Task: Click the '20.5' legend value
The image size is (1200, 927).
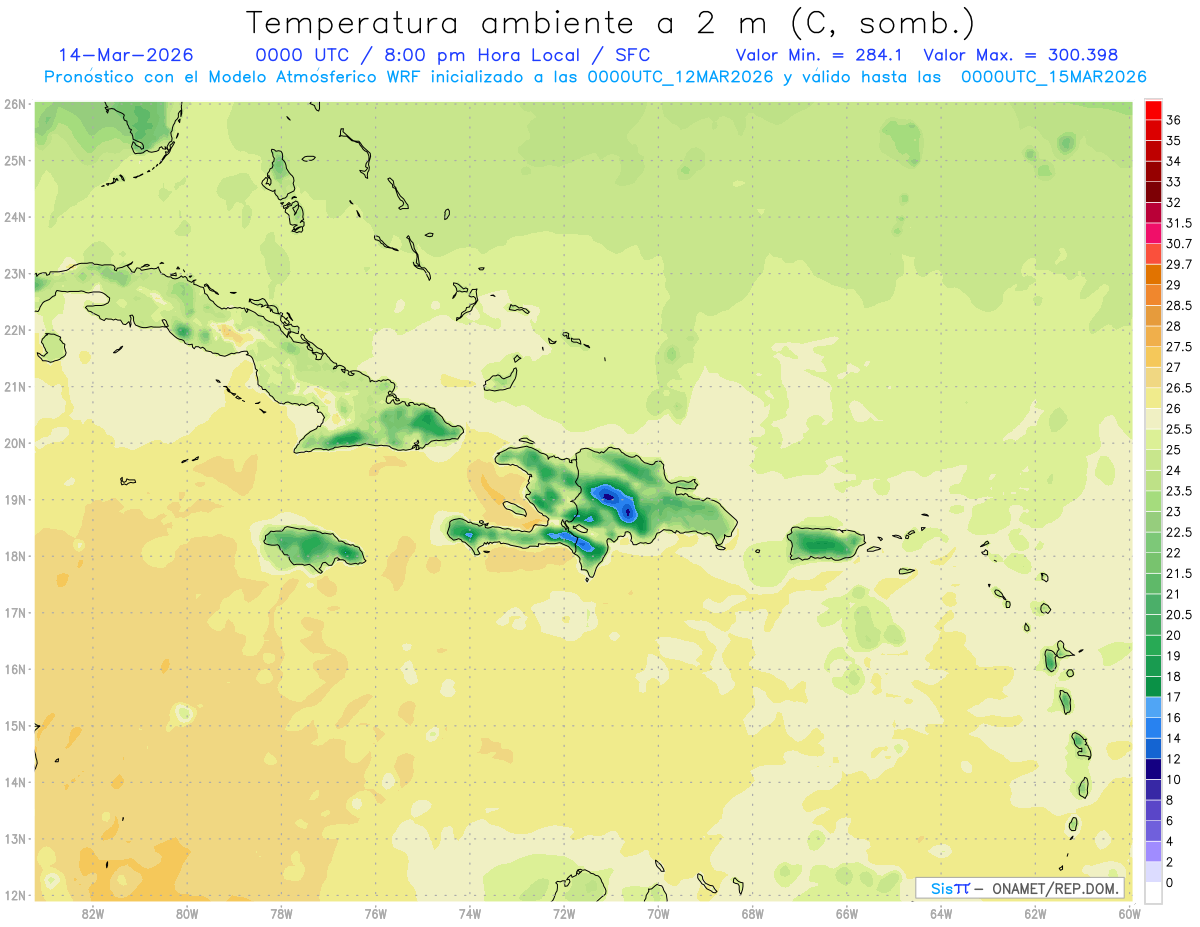Action: (1179, 615)
